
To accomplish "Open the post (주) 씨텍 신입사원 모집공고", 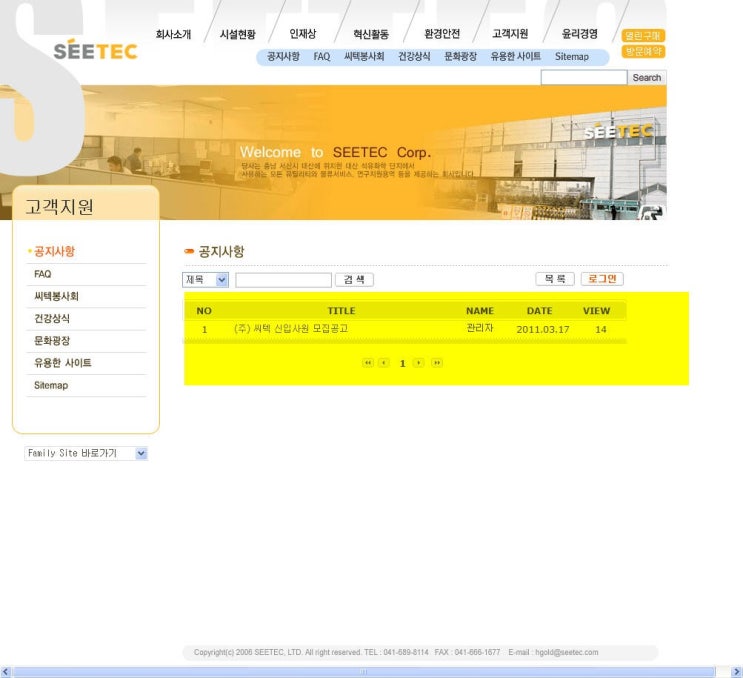I will pyautogui.click(x=291, y=328).
